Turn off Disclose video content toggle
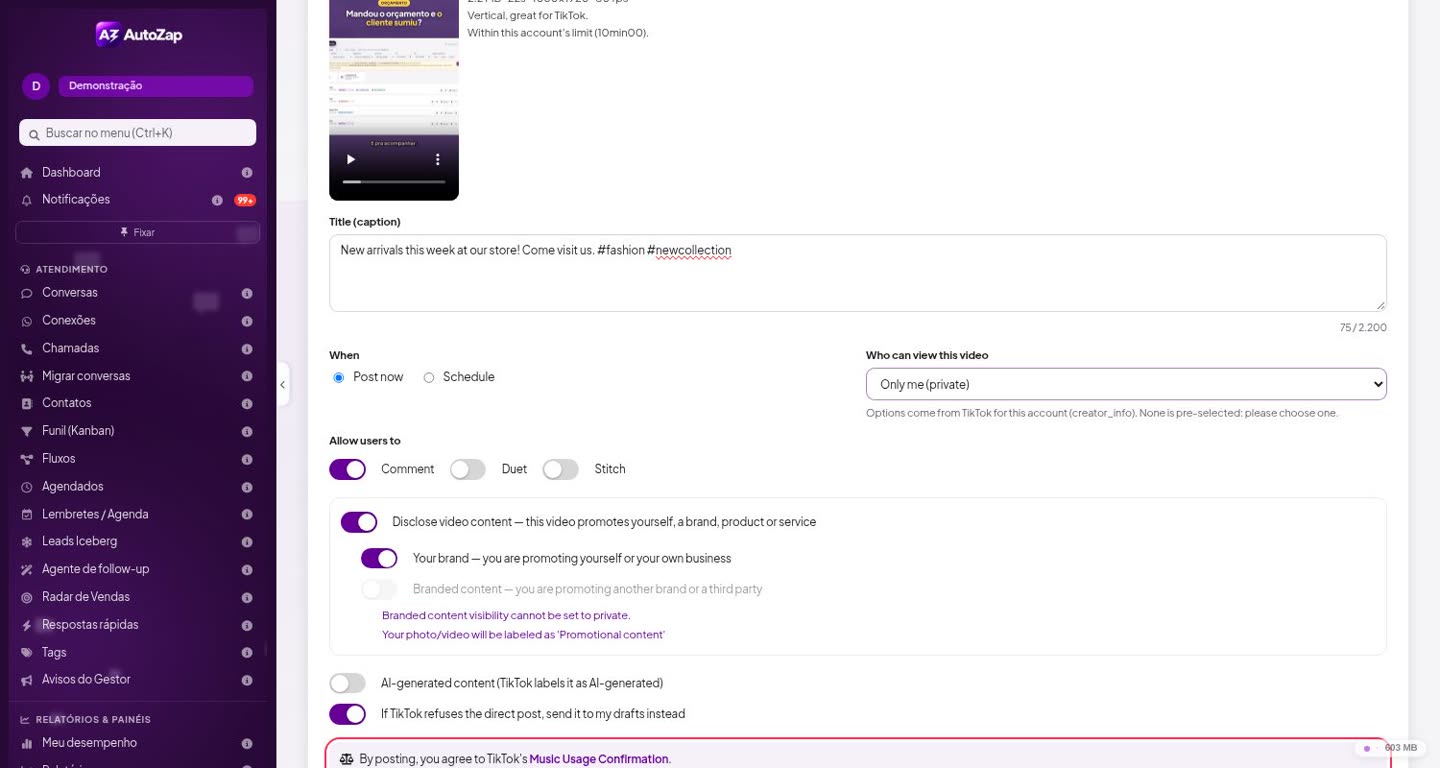 359,522
